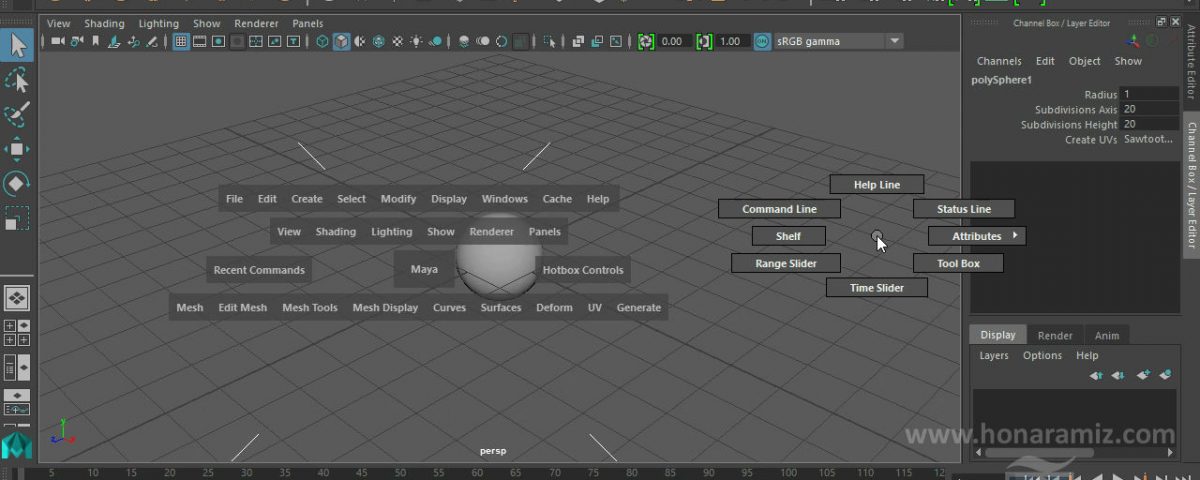Toggle the Film Gate display
The width and height of the screenshot is (1200, 480).
pyautogui.click(x=199, y=41)
